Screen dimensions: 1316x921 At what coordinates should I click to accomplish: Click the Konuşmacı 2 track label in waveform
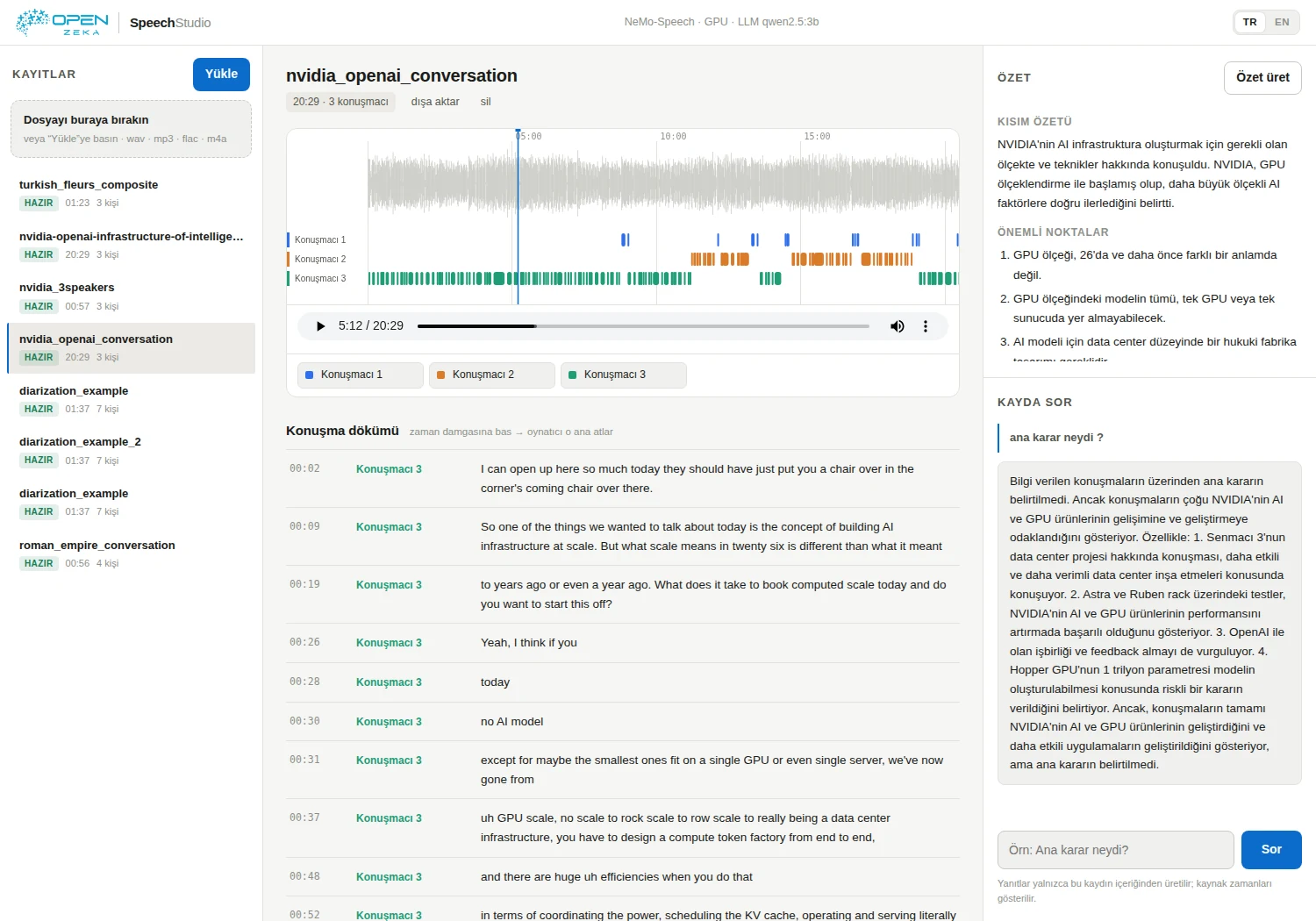[320, 260]
